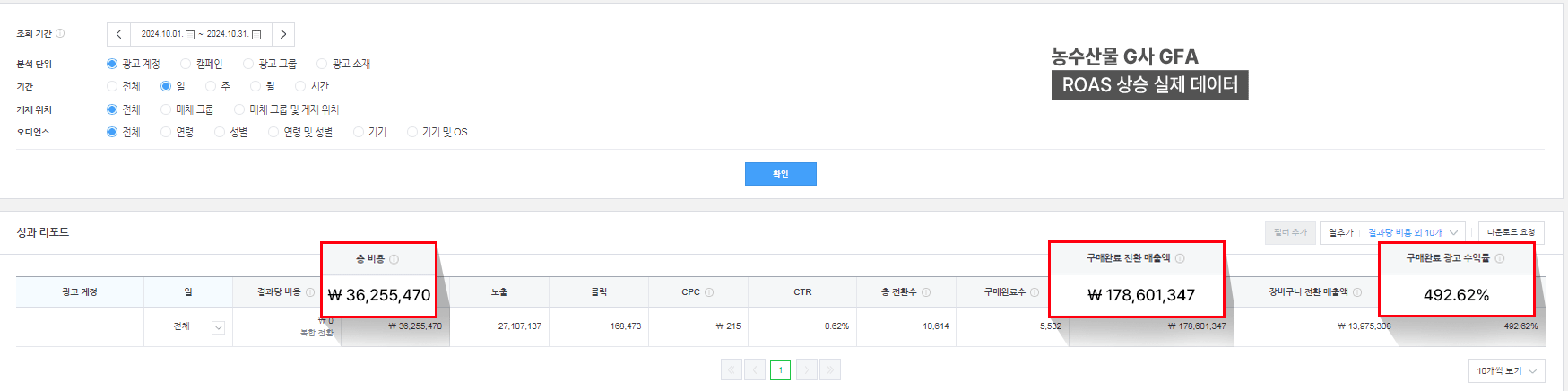This screenshot has height=391, width=1568.
Task: Click the 다운로드 요청 button
Action: click(1511, 232)
